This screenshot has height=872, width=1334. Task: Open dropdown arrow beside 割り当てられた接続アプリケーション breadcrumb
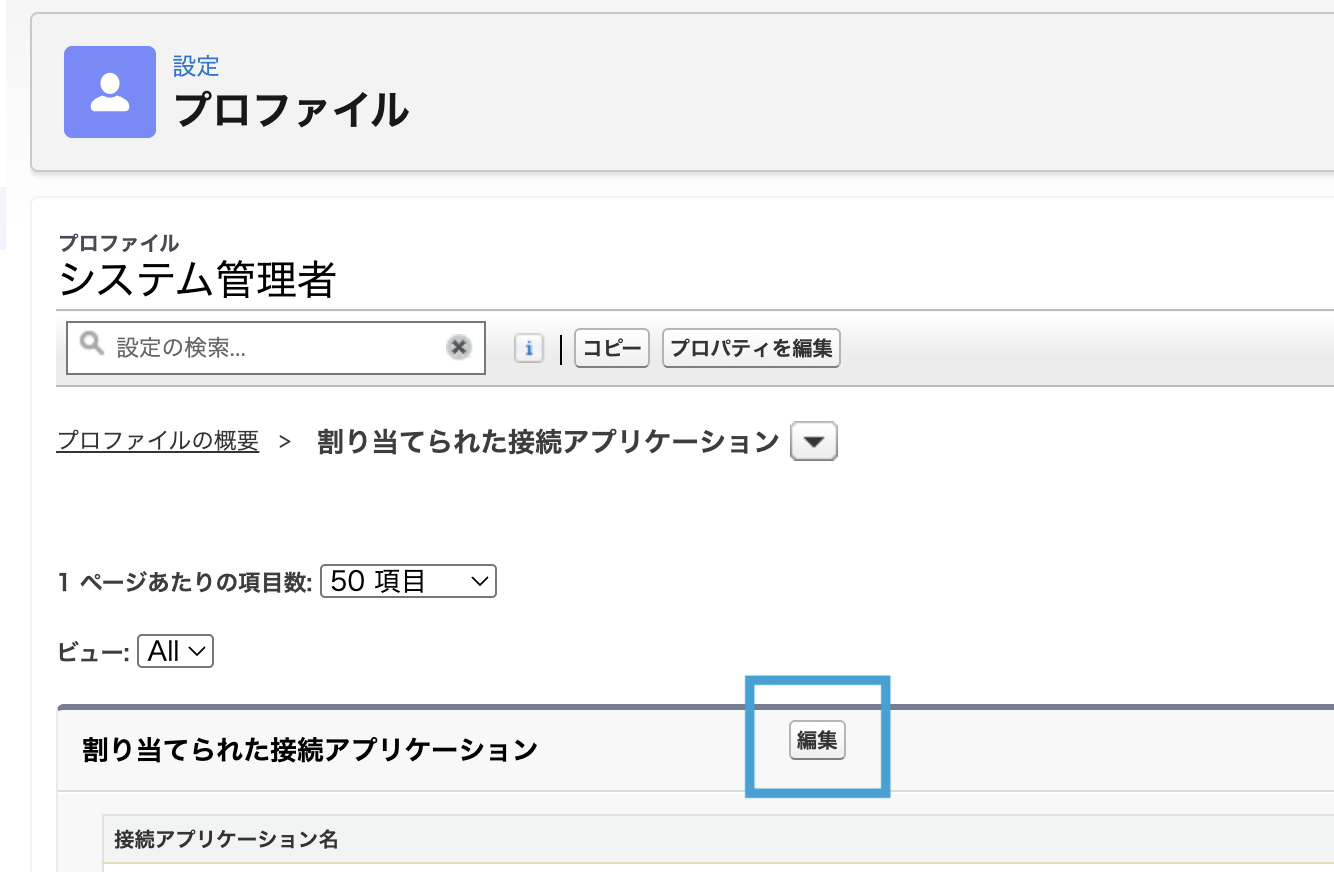(814, 442)
